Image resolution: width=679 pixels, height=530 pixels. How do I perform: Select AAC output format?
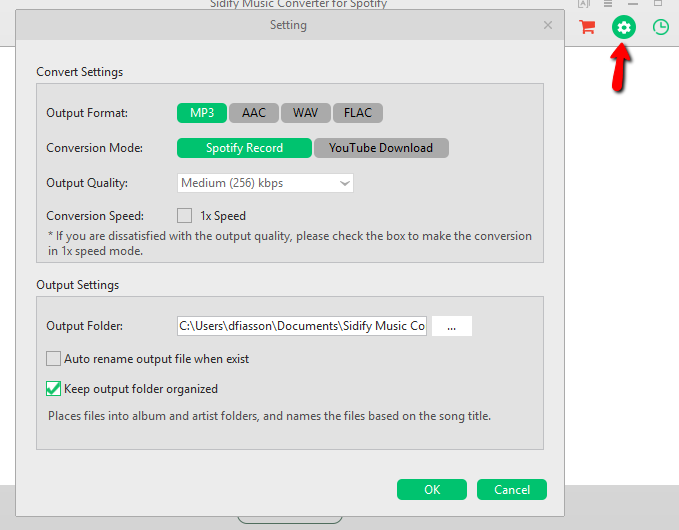254,113
